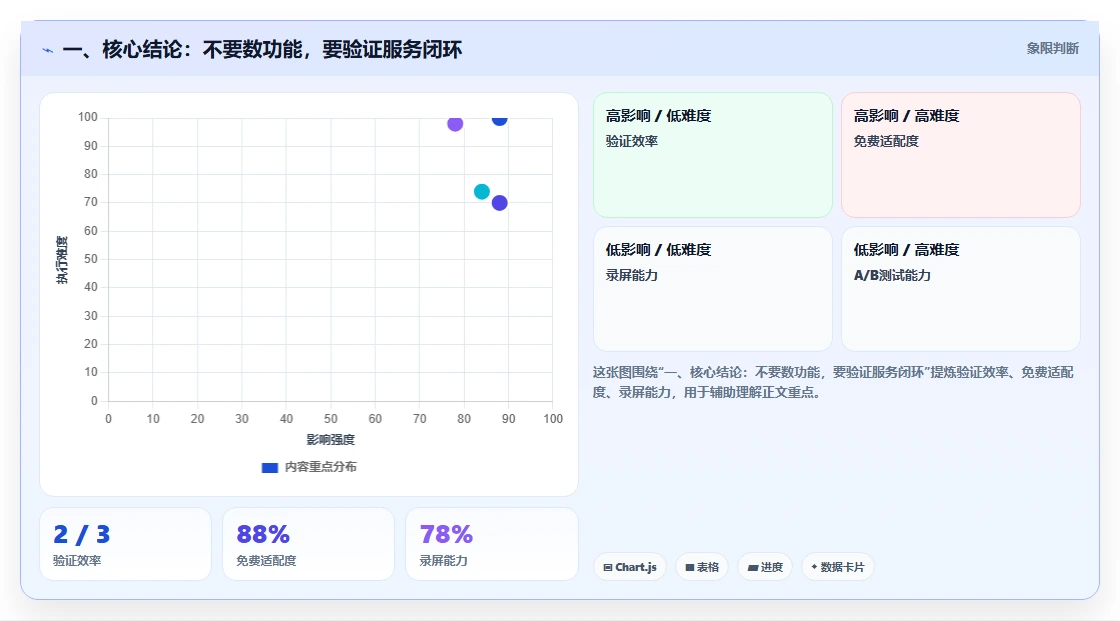Click the A/B测试能力 text
Viewport: 1120px width, 621px height.
coord(892,275)
